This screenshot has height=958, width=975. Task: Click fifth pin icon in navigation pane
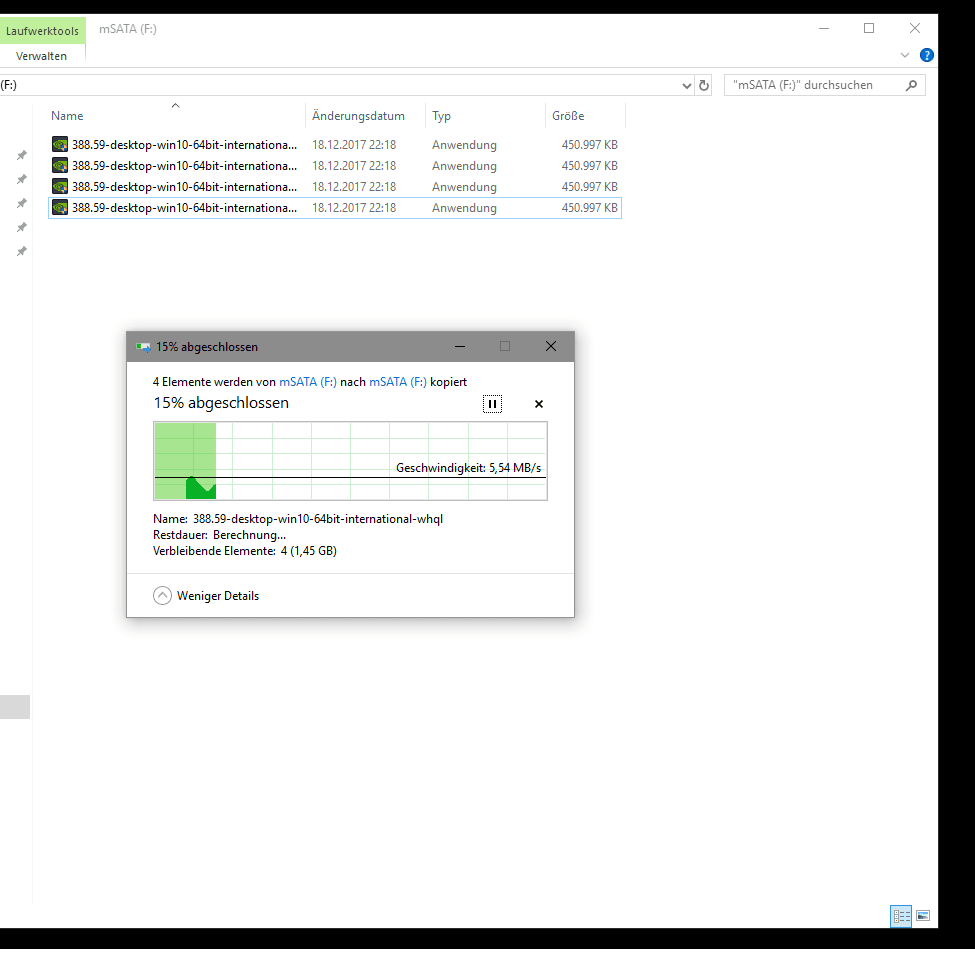[22, 251]
